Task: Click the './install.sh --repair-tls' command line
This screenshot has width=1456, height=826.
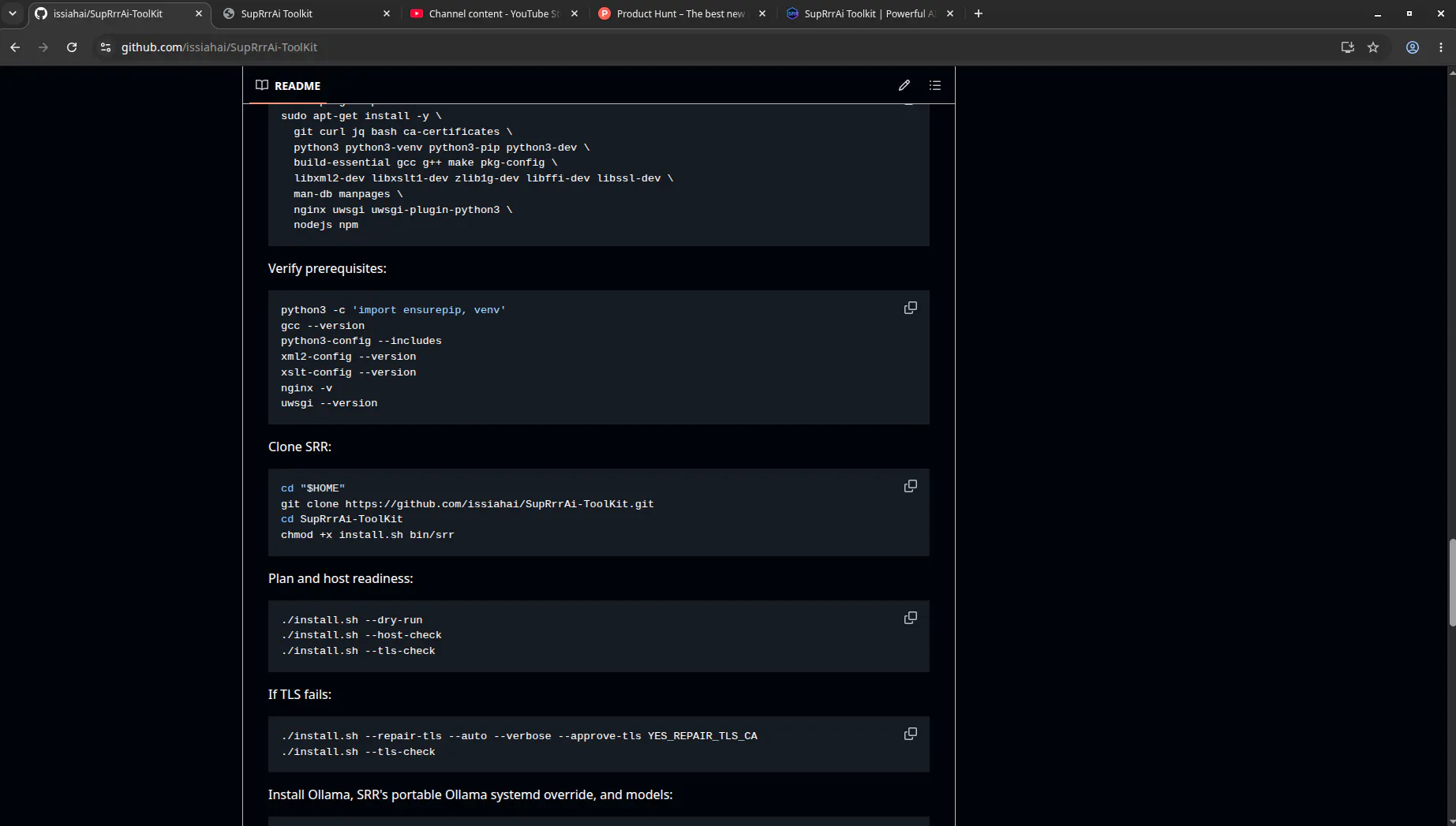Action: coord(519,736)
